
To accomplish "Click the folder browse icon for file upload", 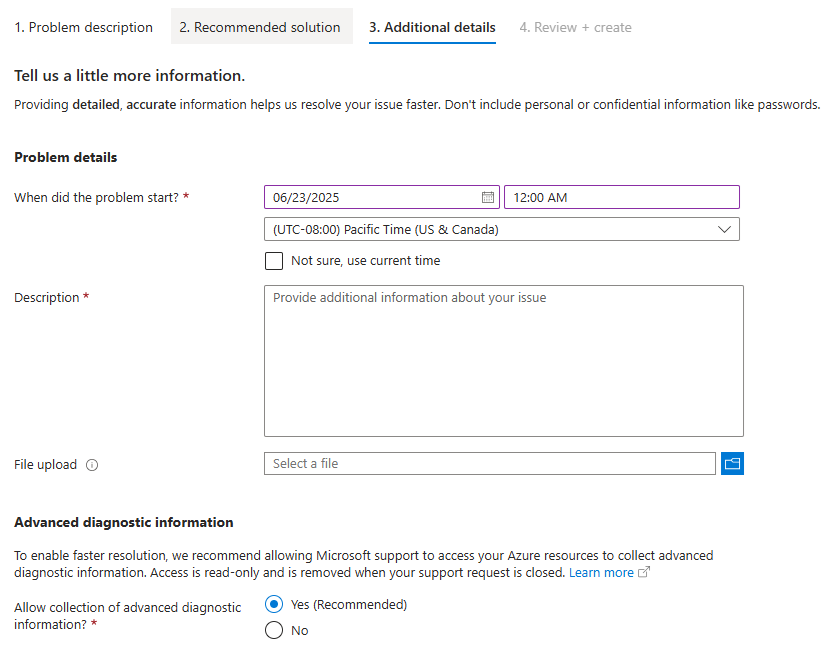I will tap(732, 464).
